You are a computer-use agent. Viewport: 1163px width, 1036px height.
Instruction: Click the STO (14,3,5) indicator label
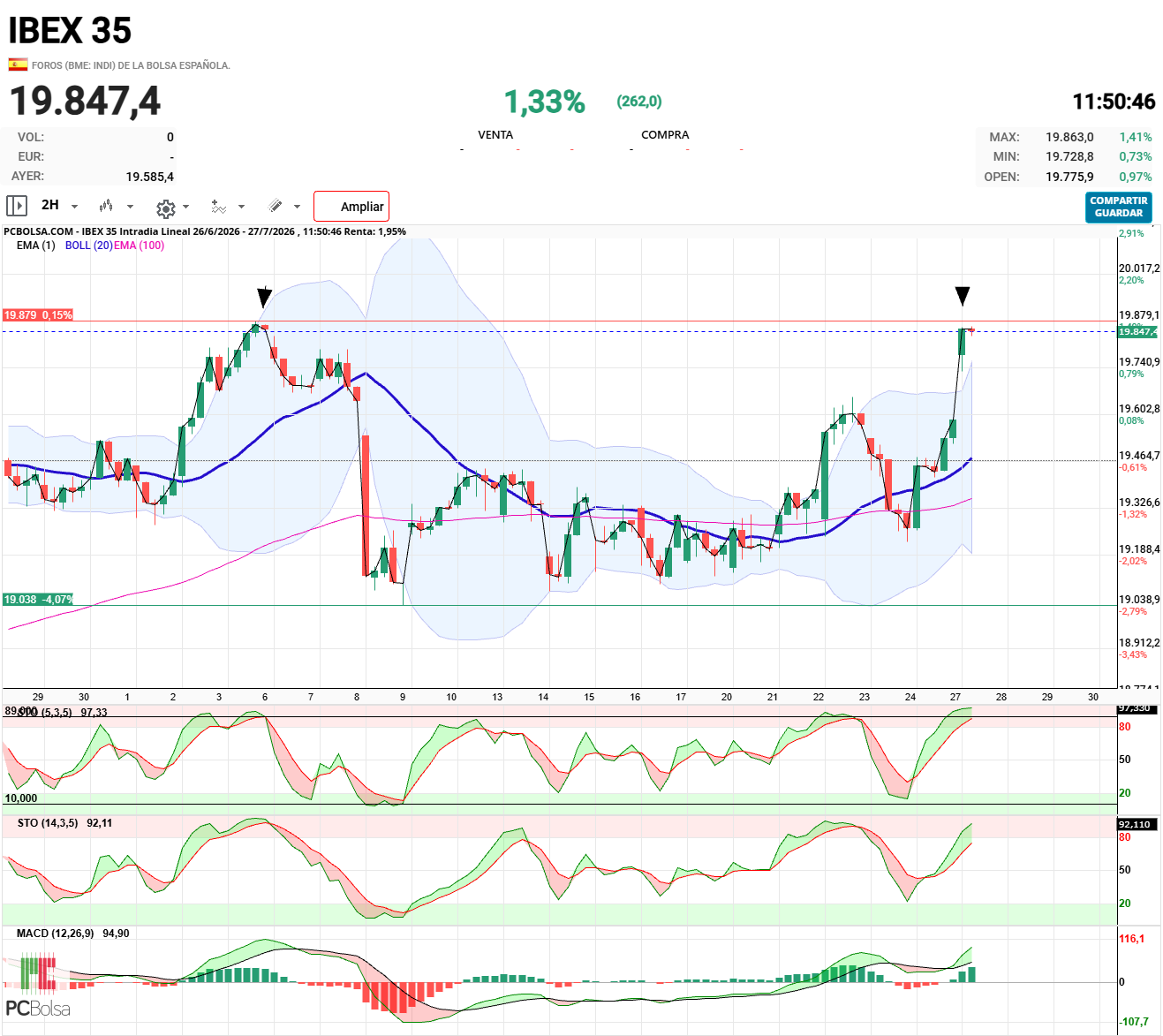click(48, 823)
